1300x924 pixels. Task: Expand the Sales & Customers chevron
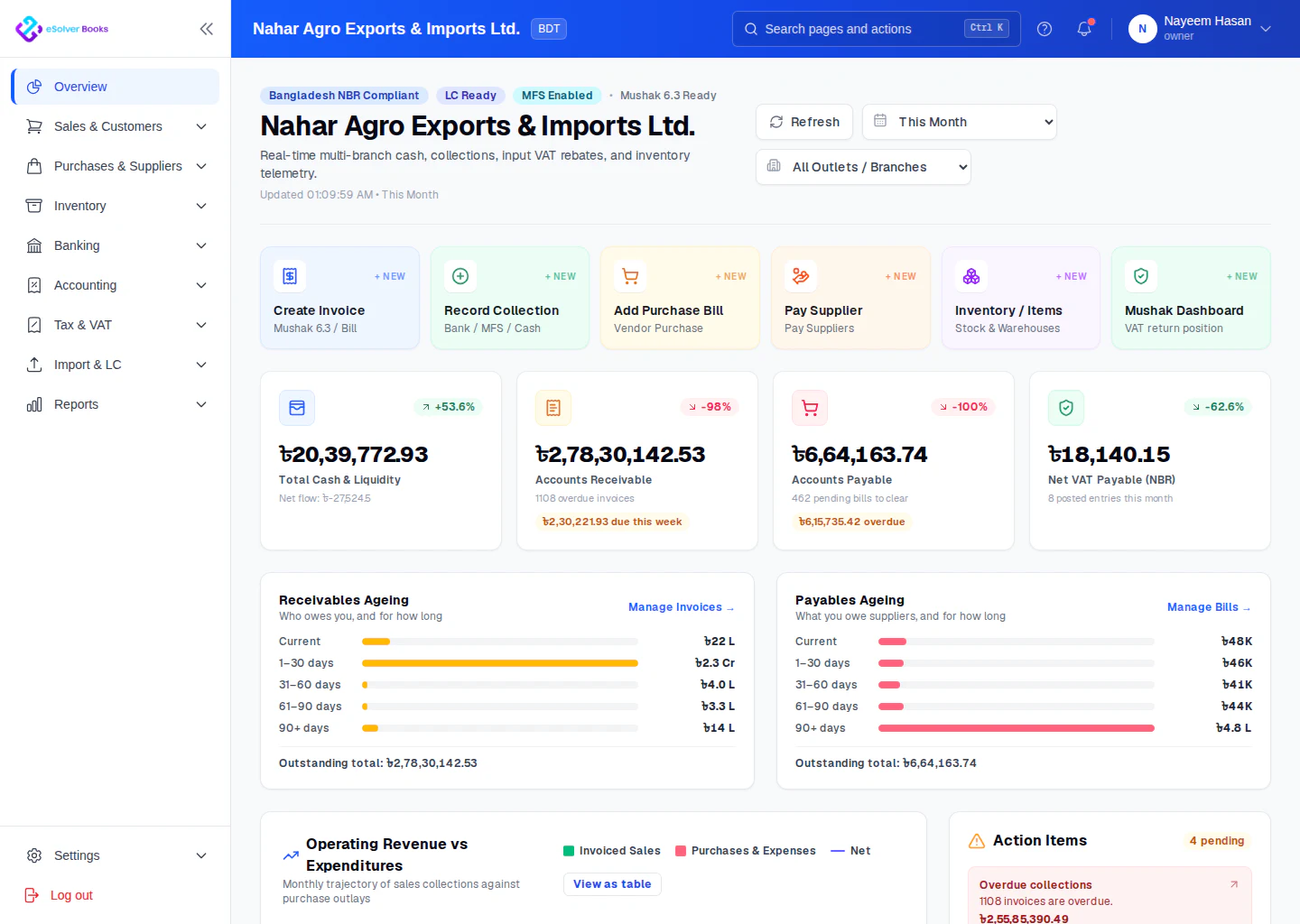201,126
